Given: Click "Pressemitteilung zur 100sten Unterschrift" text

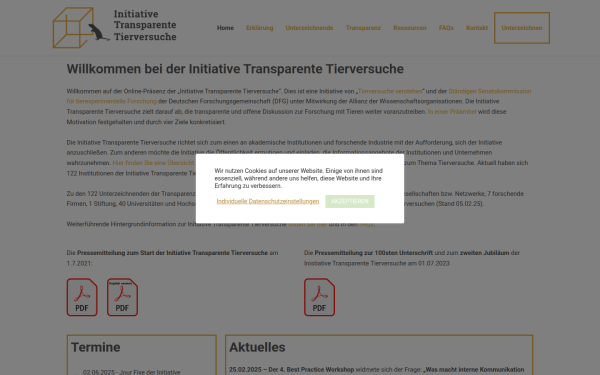Looking at the screenshot, I should [373, 253].
